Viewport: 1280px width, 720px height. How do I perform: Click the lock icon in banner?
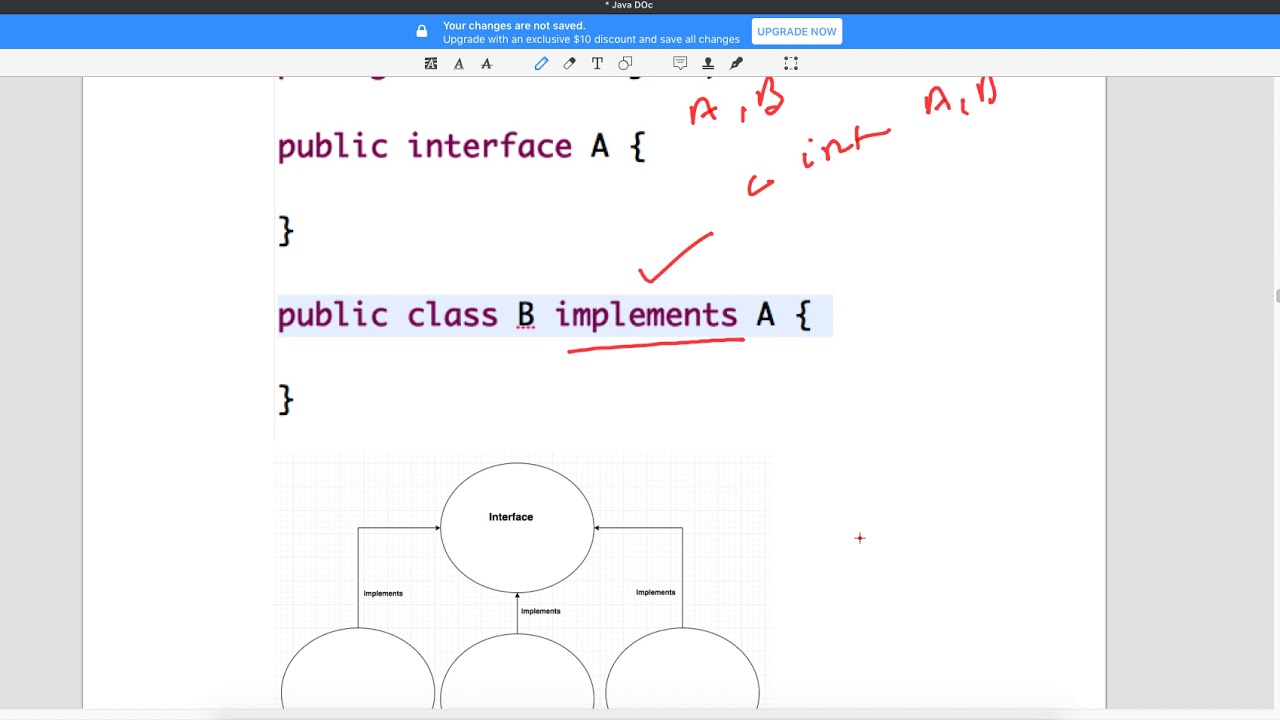(x=422, y=31)
